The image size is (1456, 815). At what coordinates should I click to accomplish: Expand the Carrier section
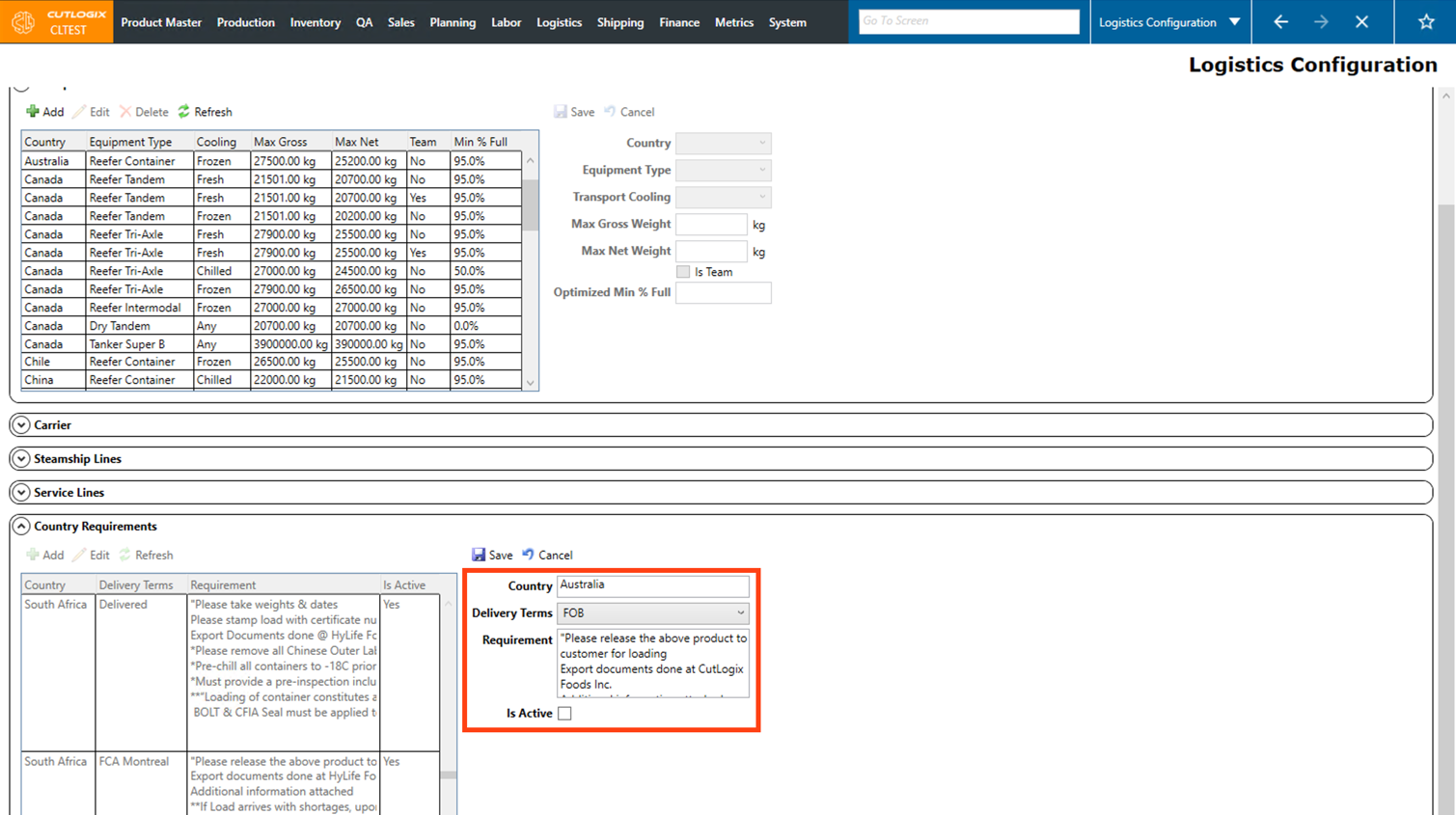click(21, 425)
